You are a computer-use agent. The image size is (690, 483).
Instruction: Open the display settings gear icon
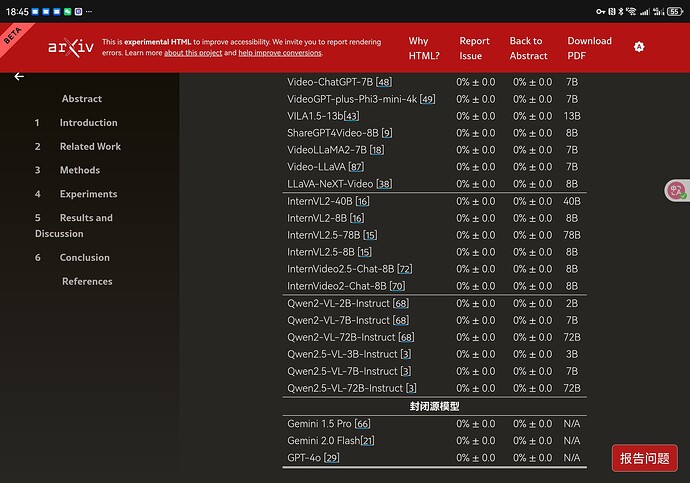pos(639,47)
